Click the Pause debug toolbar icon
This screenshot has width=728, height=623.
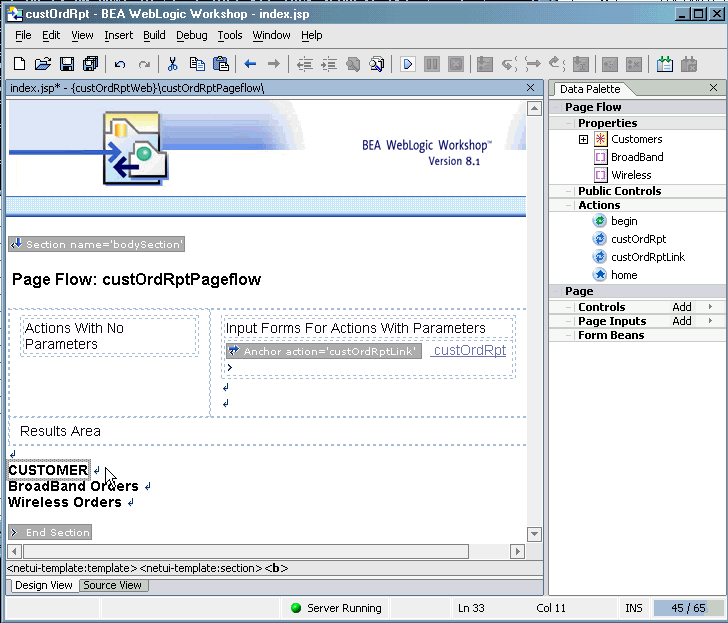click(432, 64)
